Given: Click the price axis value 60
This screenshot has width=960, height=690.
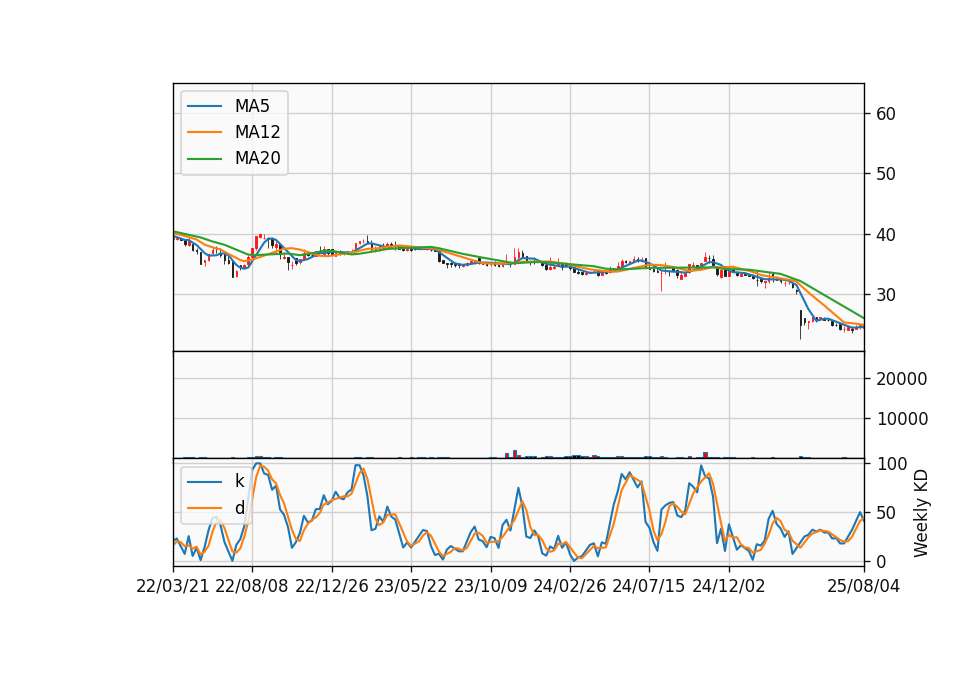Looking at the screenshot, I should [x=885, y=114].
